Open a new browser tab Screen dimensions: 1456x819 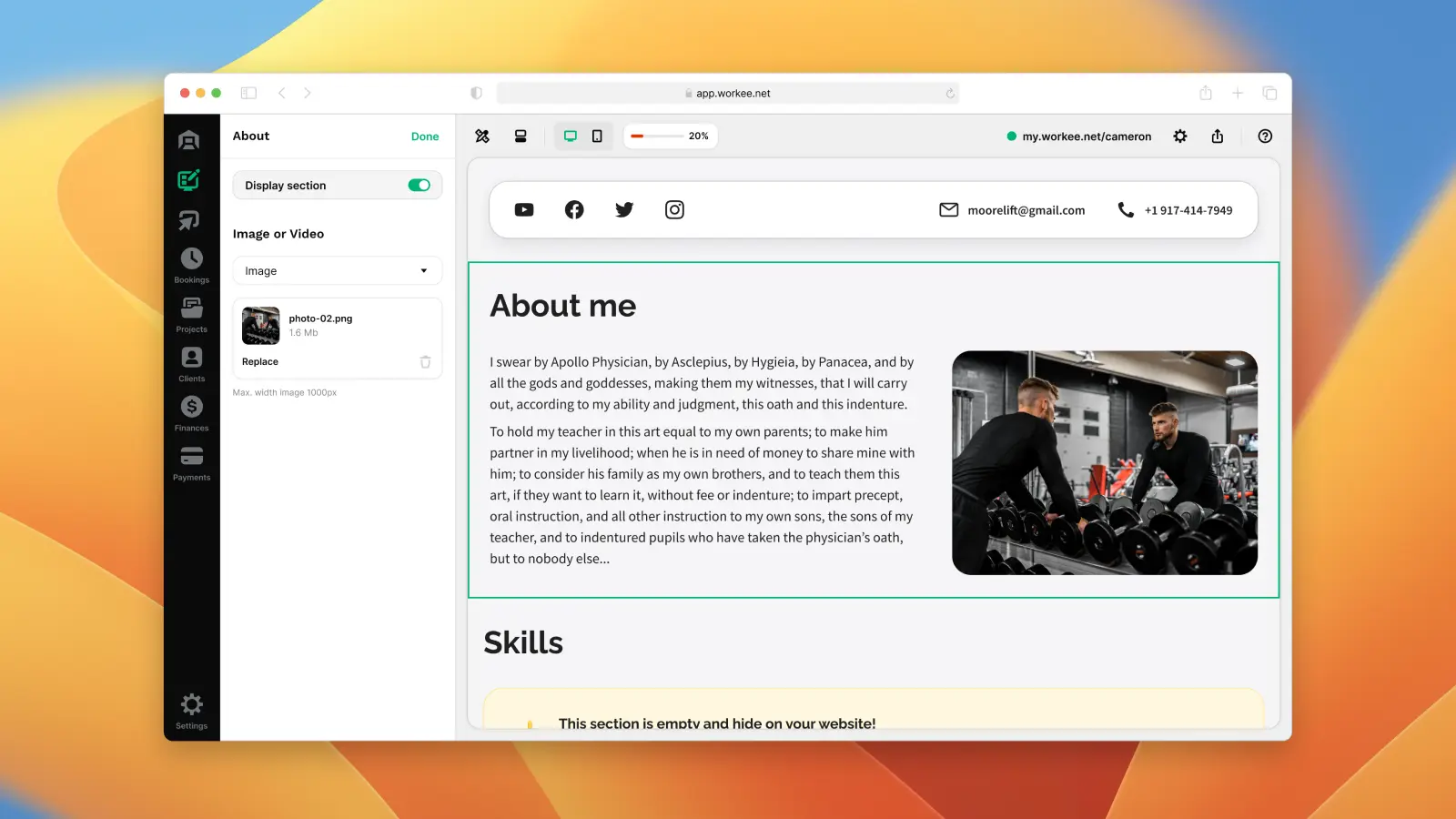[x=1238, y=93]
